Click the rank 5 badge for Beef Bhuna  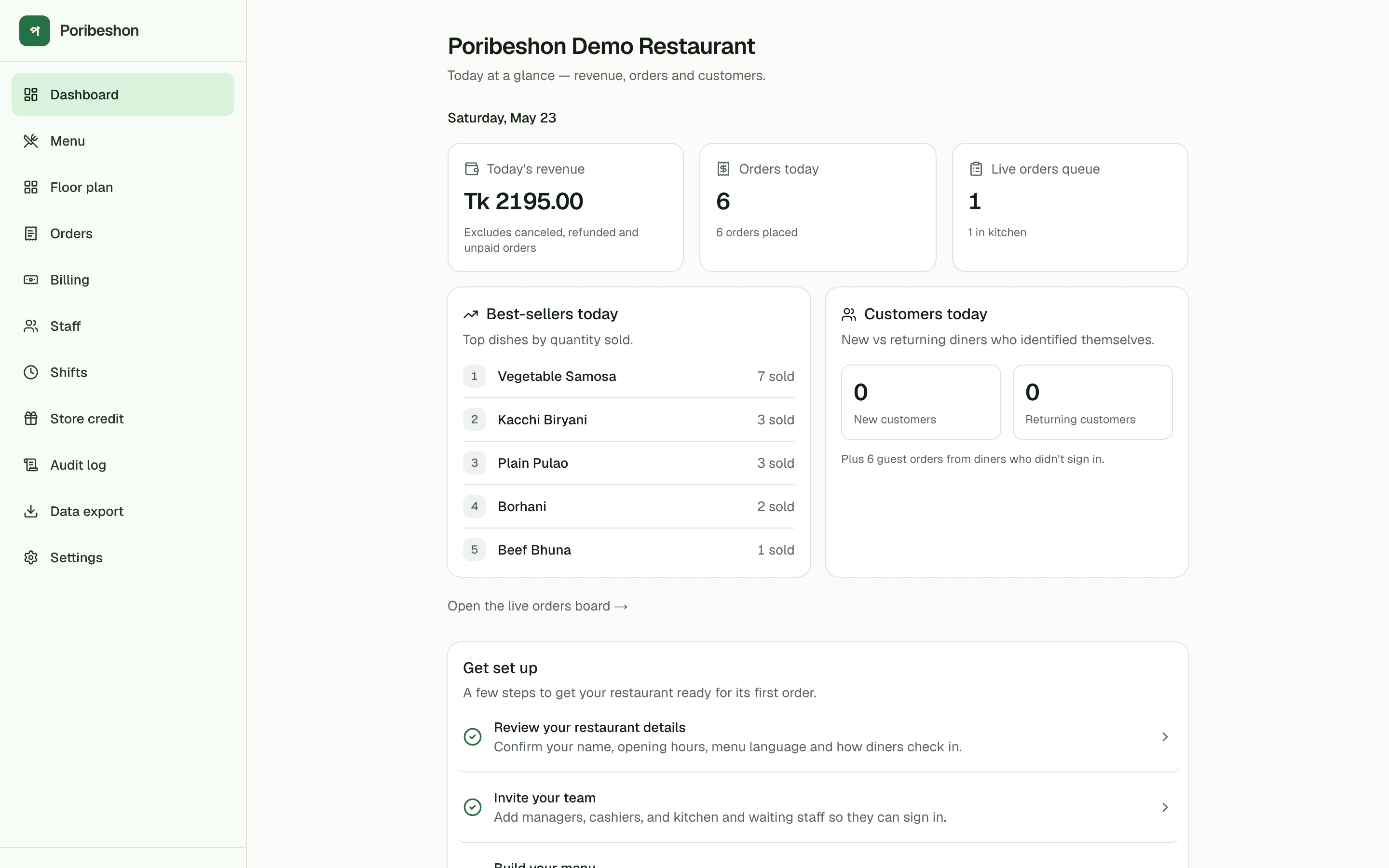[x=475, y=550]
